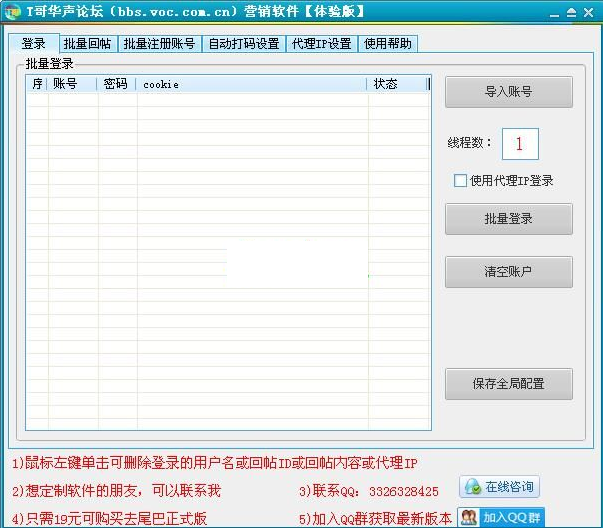
Task: Enable the 使用代理IP登录 checkbox
Action: (x=460, y=181)
